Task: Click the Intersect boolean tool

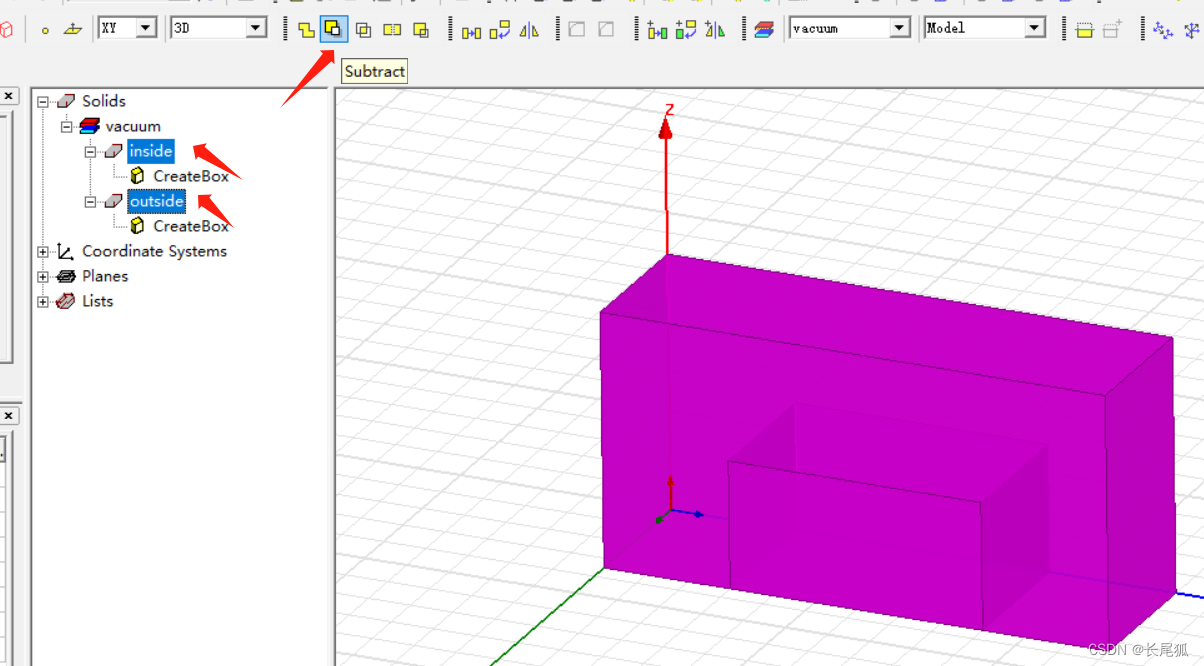Action: point(364,29)
